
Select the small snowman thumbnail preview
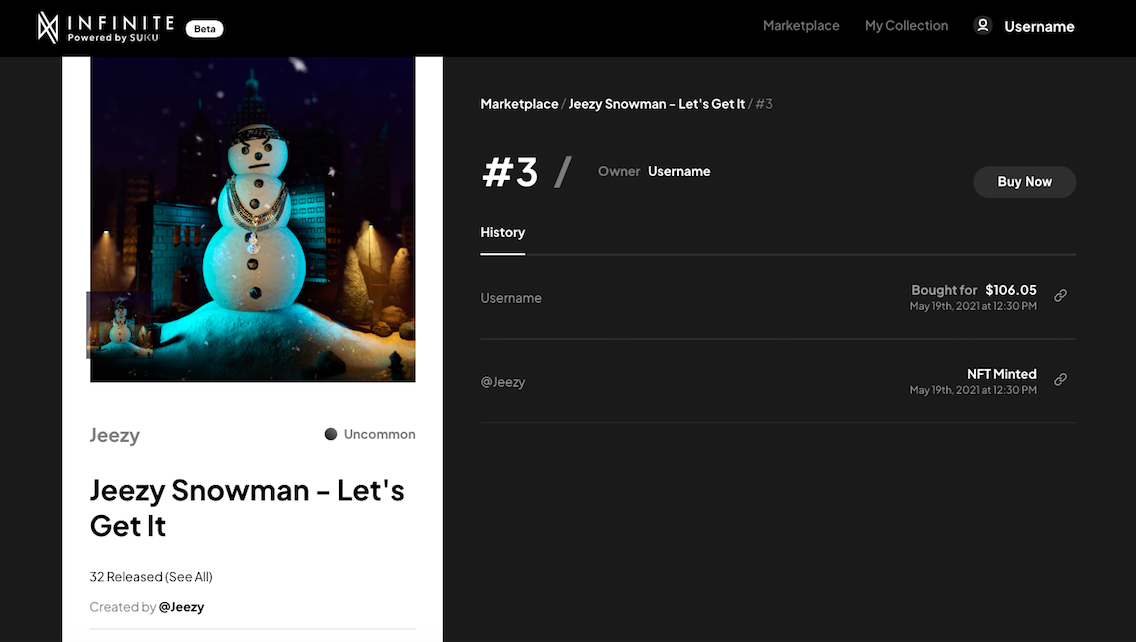click(x=120, y=325)
